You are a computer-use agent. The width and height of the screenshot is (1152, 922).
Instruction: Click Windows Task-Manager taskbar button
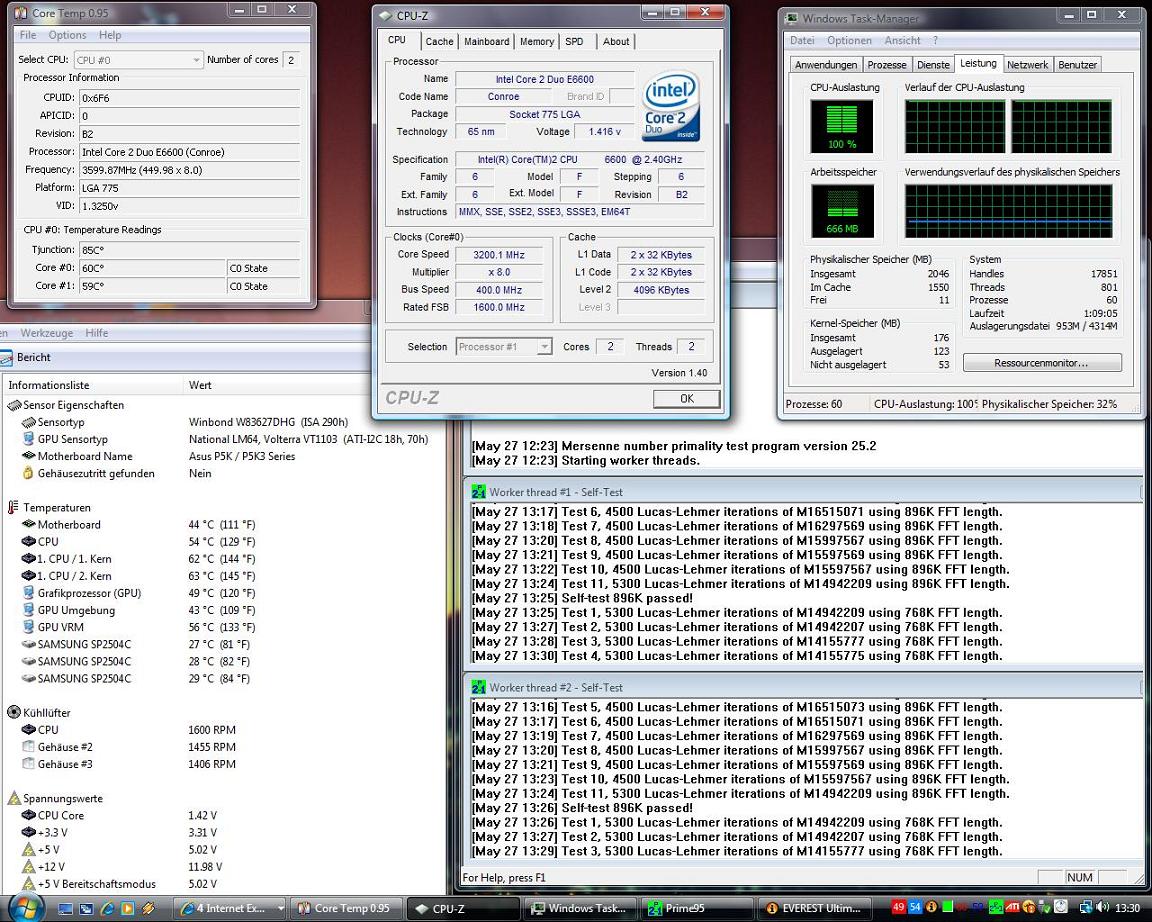580,909
